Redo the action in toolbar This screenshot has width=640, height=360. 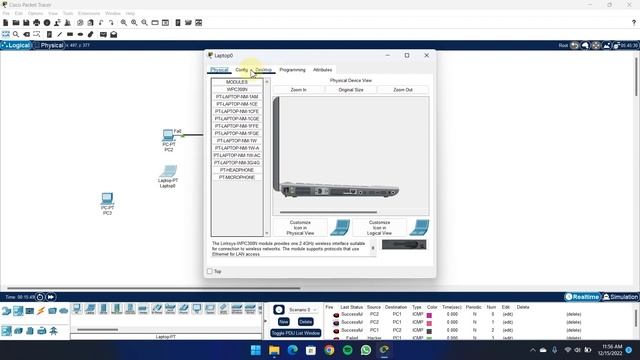coord(111,23)
